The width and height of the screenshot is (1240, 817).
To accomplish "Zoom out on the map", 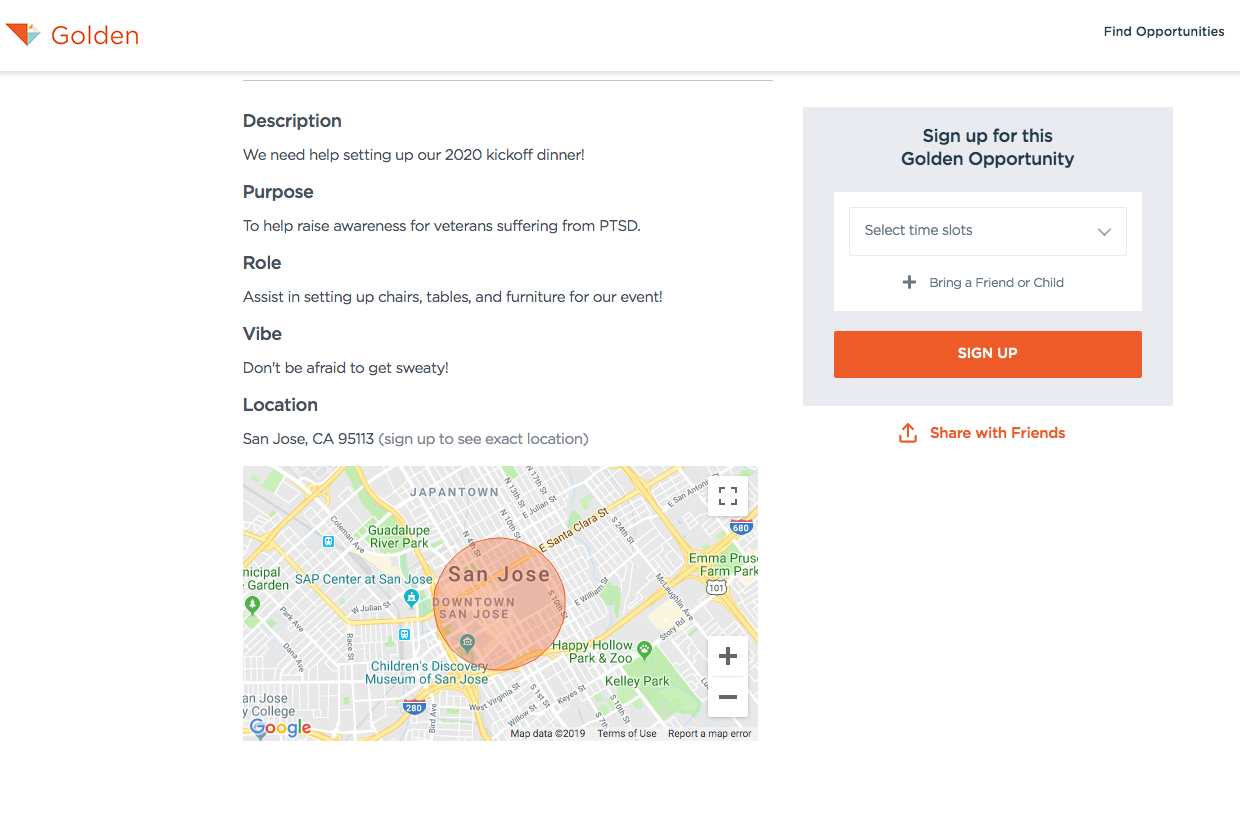I will click(728, 697).
